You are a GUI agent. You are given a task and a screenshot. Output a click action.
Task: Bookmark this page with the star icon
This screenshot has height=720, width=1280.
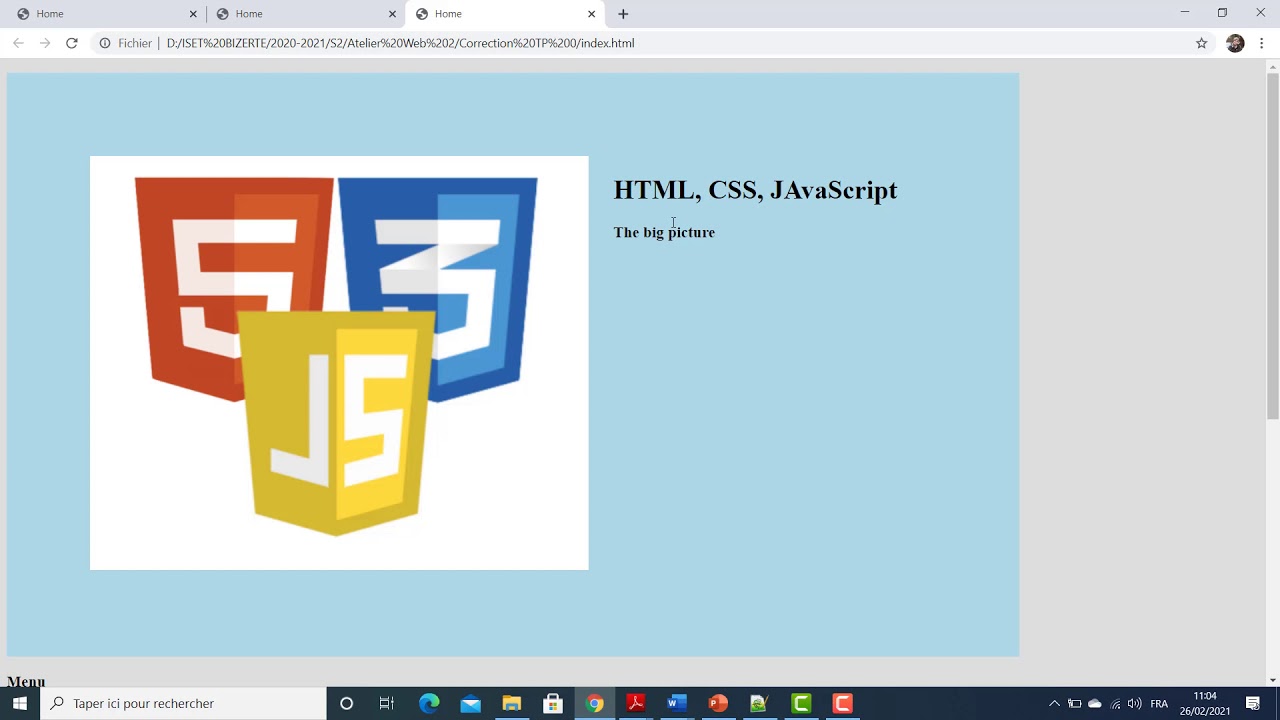(1202, 43)
